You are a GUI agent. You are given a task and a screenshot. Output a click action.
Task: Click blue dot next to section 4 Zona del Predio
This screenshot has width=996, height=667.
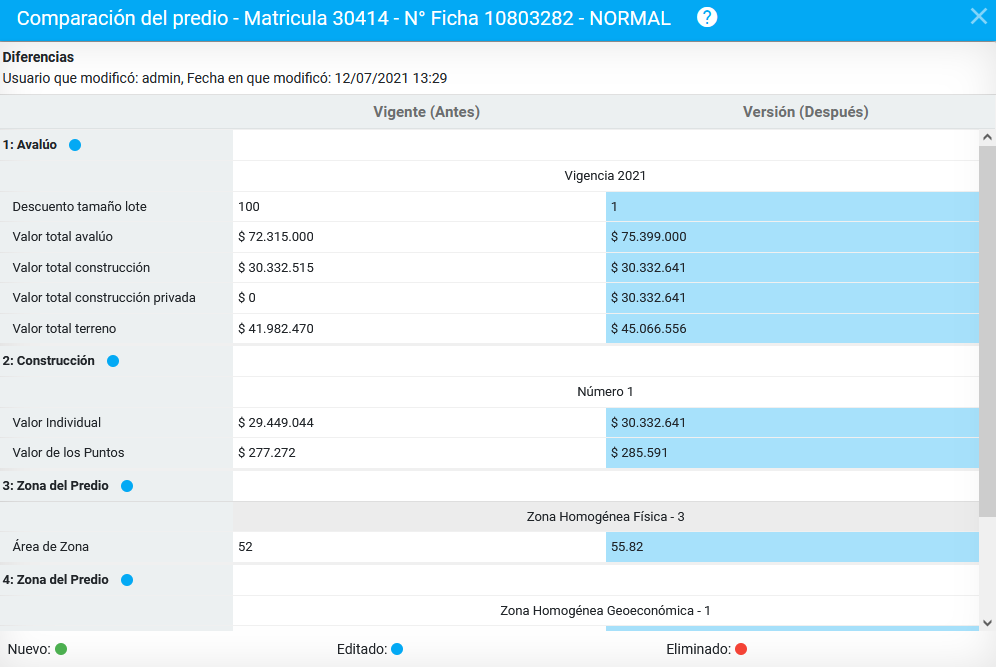[127, 580]
